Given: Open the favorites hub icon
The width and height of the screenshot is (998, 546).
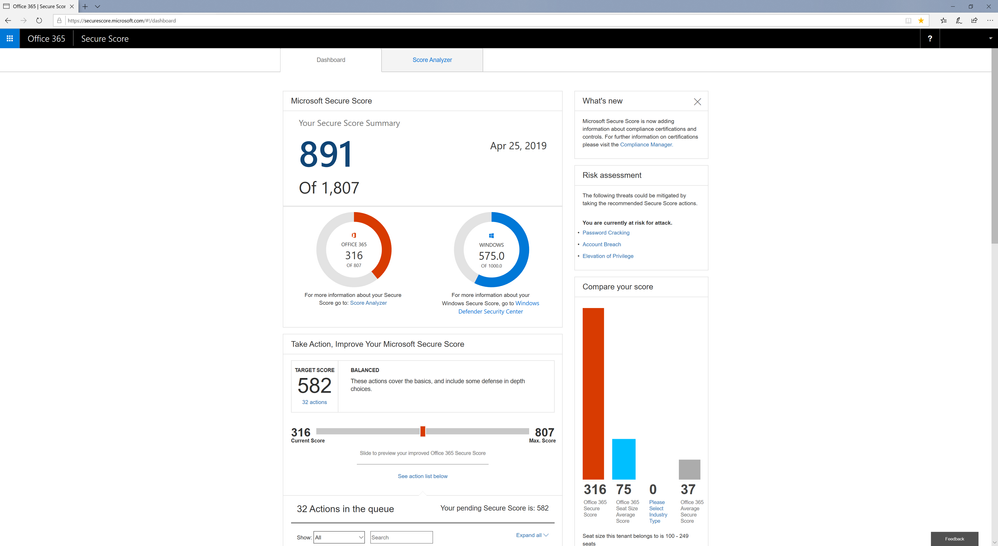Looking at the screenshot, I should (943, 20).
